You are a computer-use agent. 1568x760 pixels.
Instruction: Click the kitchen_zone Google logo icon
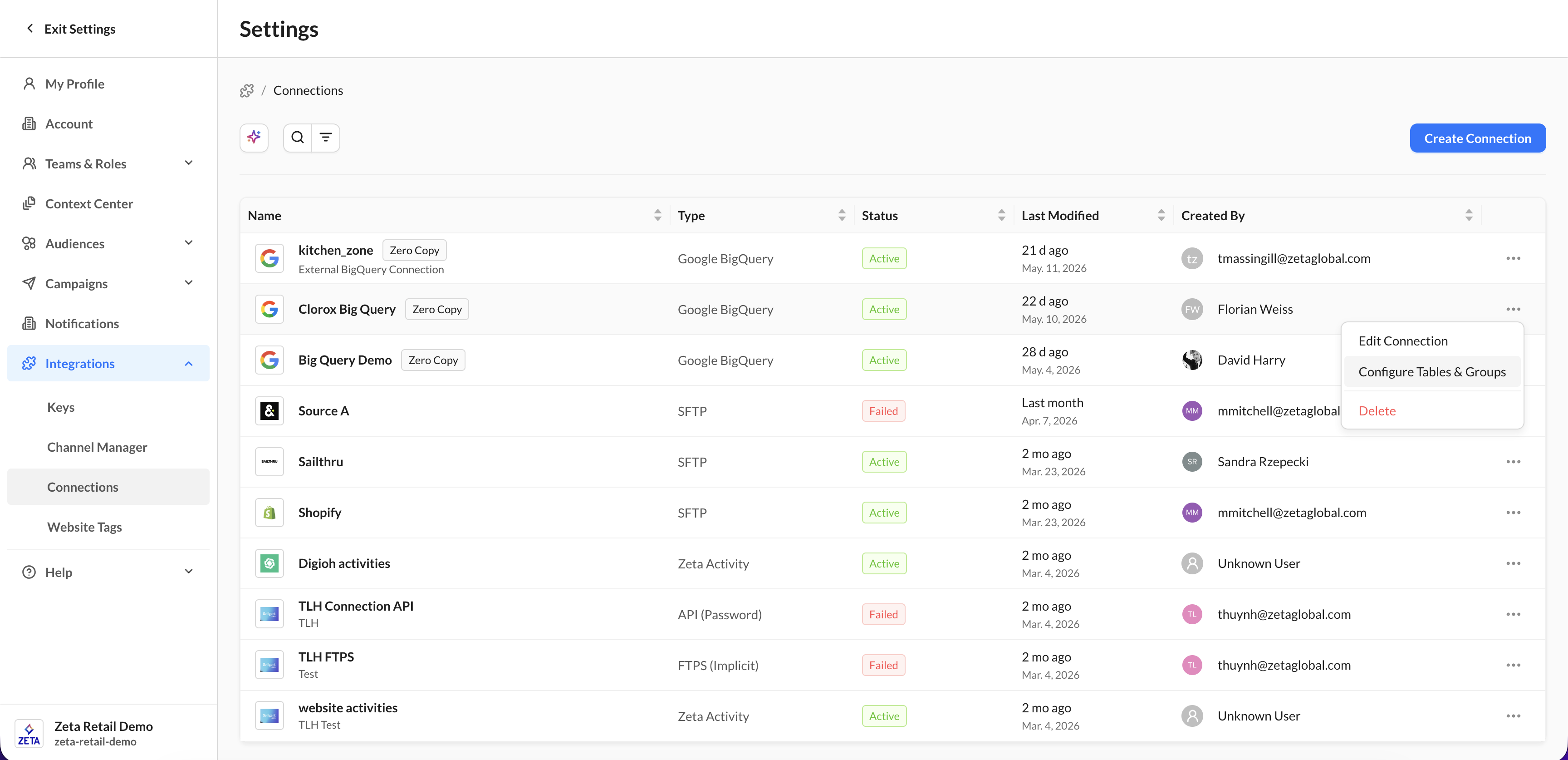coord(269,259)
